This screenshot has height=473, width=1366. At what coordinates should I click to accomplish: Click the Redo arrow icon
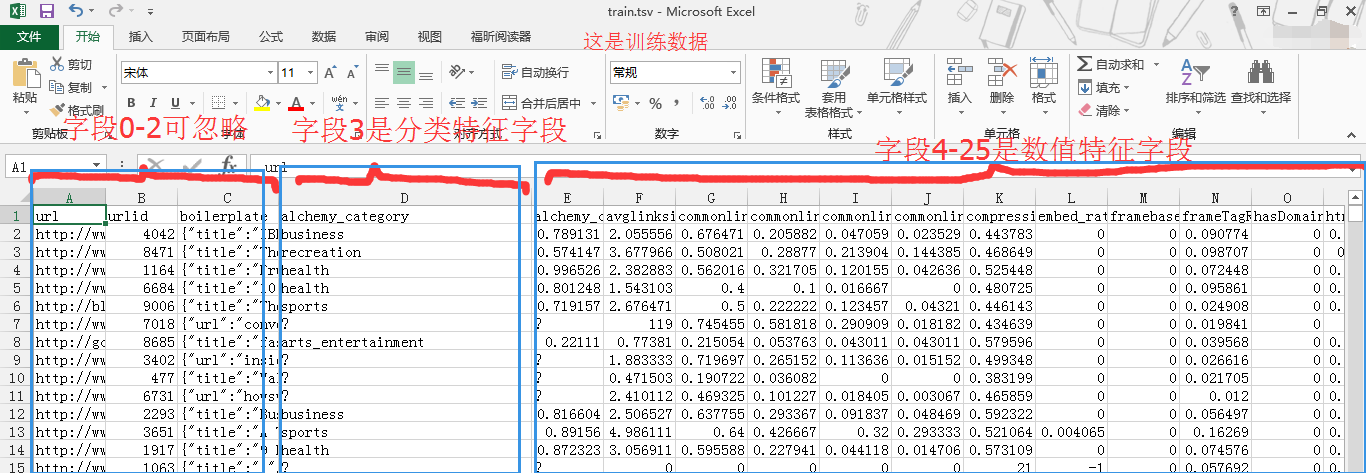coord(115,11)
